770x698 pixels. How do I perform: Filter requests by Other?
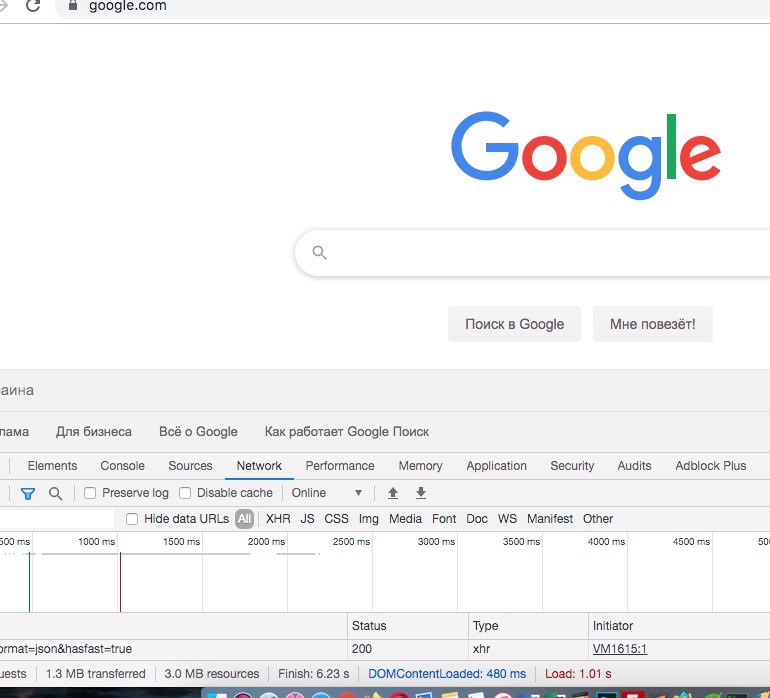tap(598, 519)
